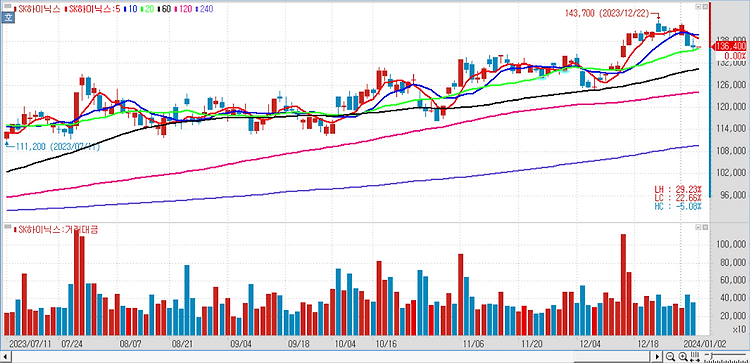Viewport: 750px width, 363px height.
Task: Select the 60-day moving average legend
Action: click(165, 9)
